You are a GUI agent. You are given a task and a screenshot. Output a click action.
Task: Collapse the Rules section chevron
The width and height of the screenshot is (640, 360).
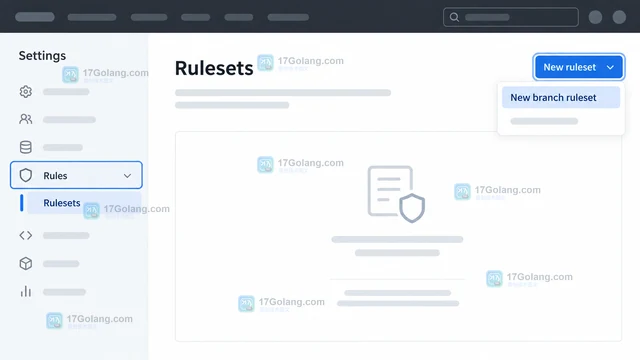[x=127, y=176]
